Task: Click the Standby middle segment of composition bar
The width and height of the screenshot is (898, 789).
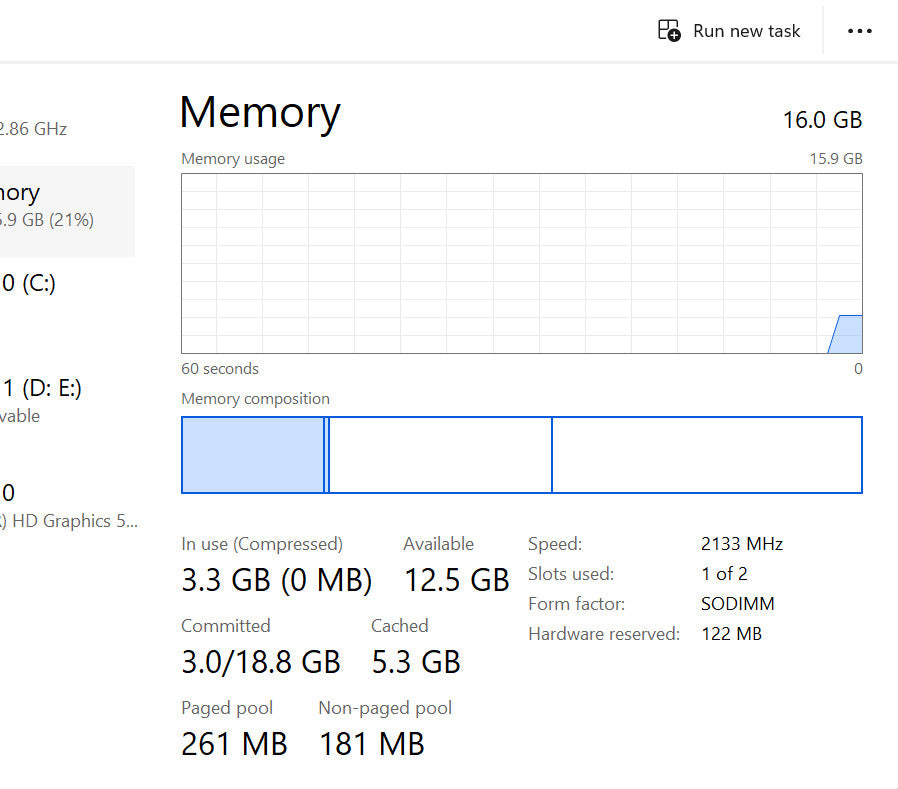Action: coord(440,455)
